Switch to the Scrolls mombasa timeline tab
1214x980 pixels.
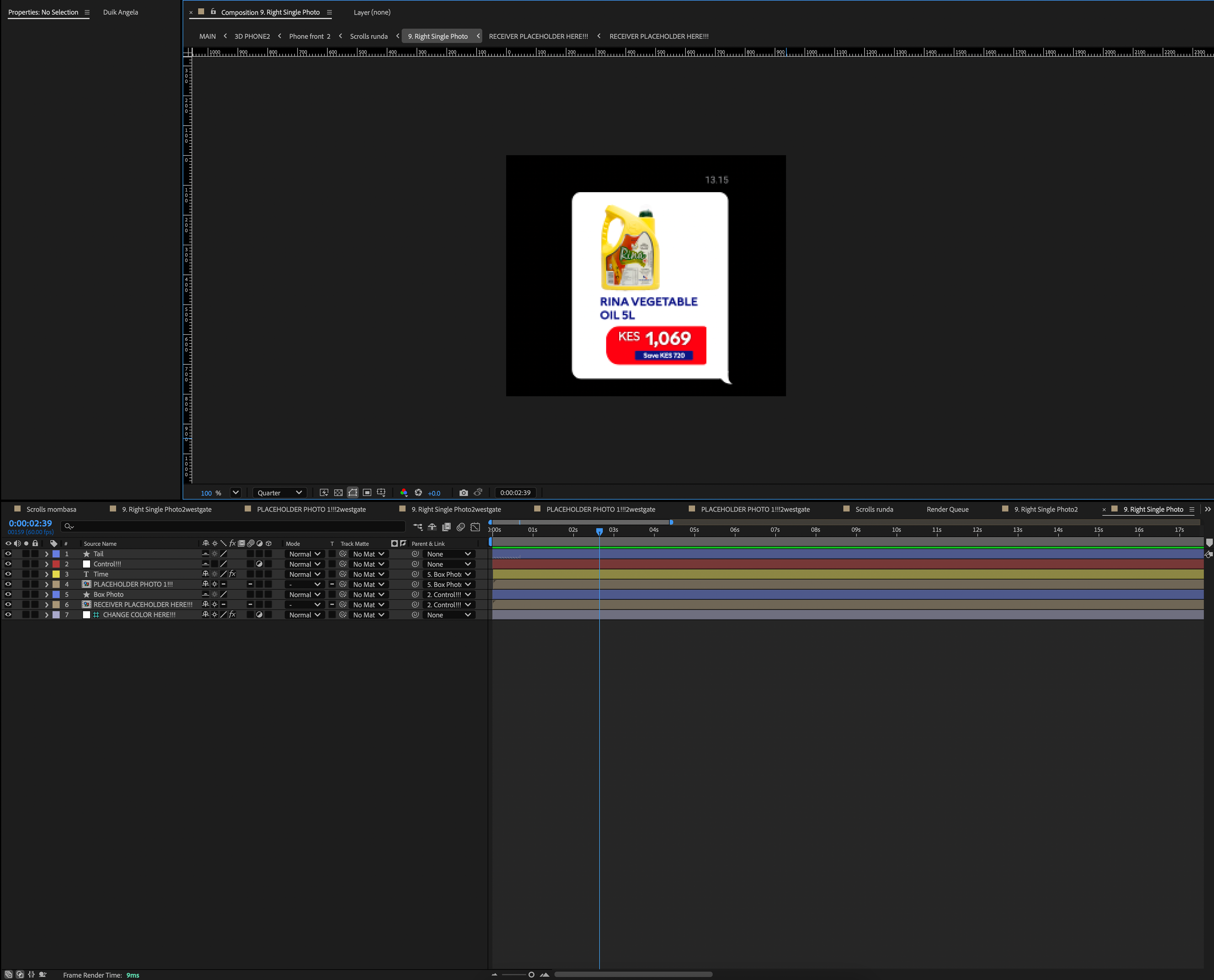coord(51,509)
